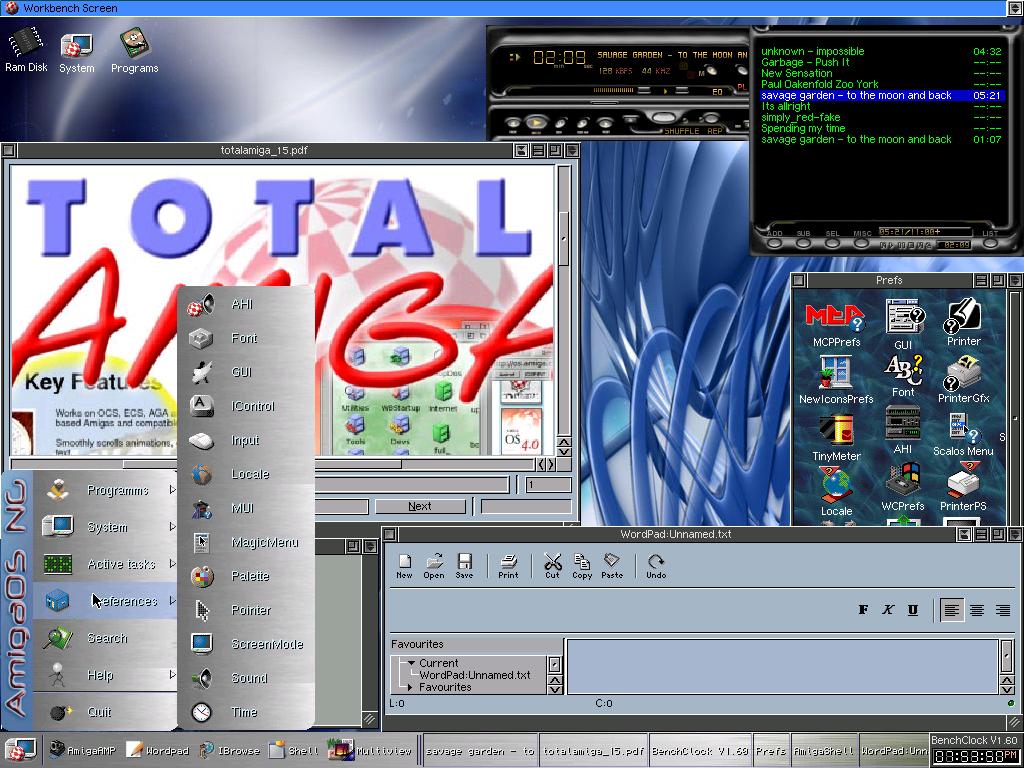The width and height of the screenshot is (1024, 768).
Task: Play track with AmigaAMP play button
Action: pyautogui.click(x=536, y=122)
